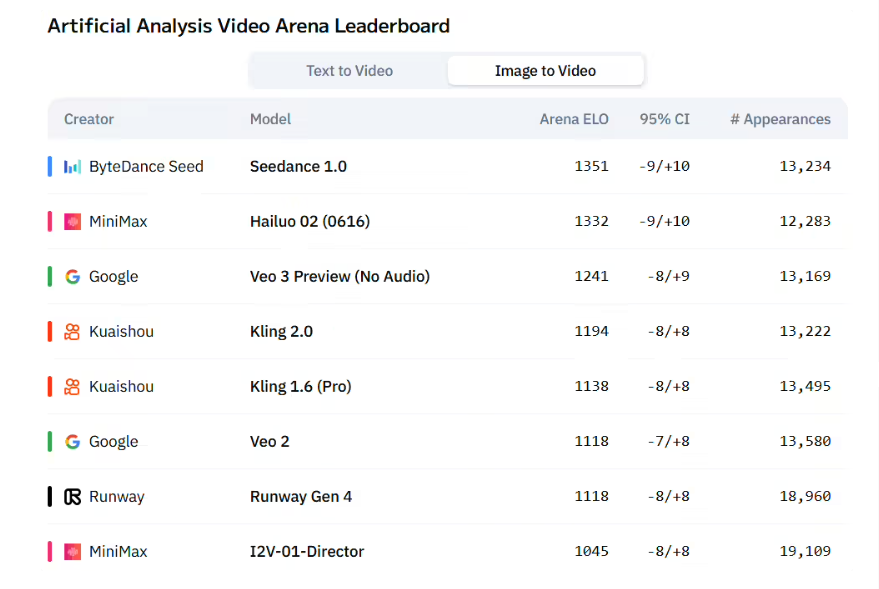
Task: Switch to the Text to Video tab
Action: click(x=349, y=71)
